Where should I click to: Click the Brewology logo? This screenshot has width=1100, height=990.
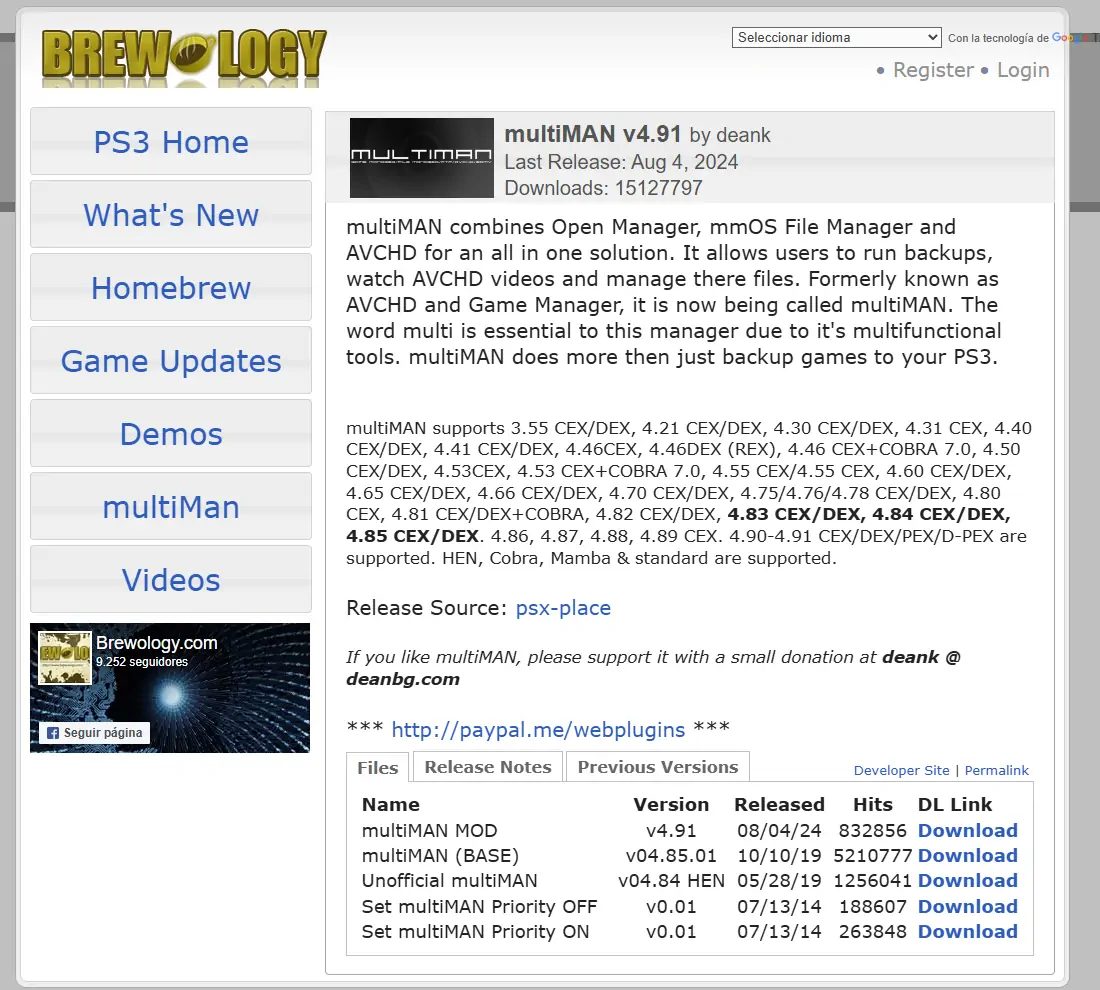coord(184,56)
